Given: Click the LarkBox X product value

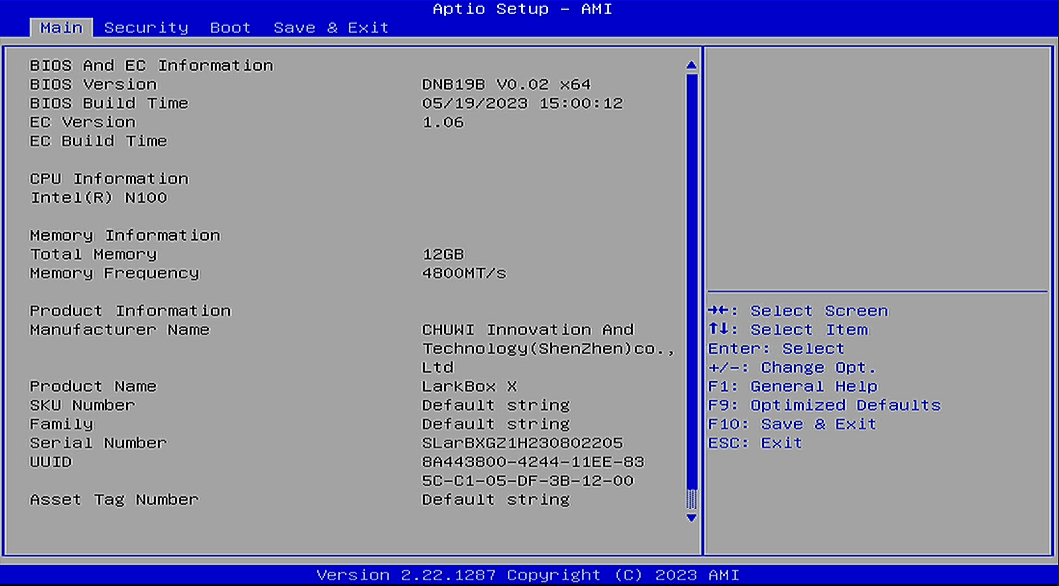Looking at the screenshot, I should point(469,387).
